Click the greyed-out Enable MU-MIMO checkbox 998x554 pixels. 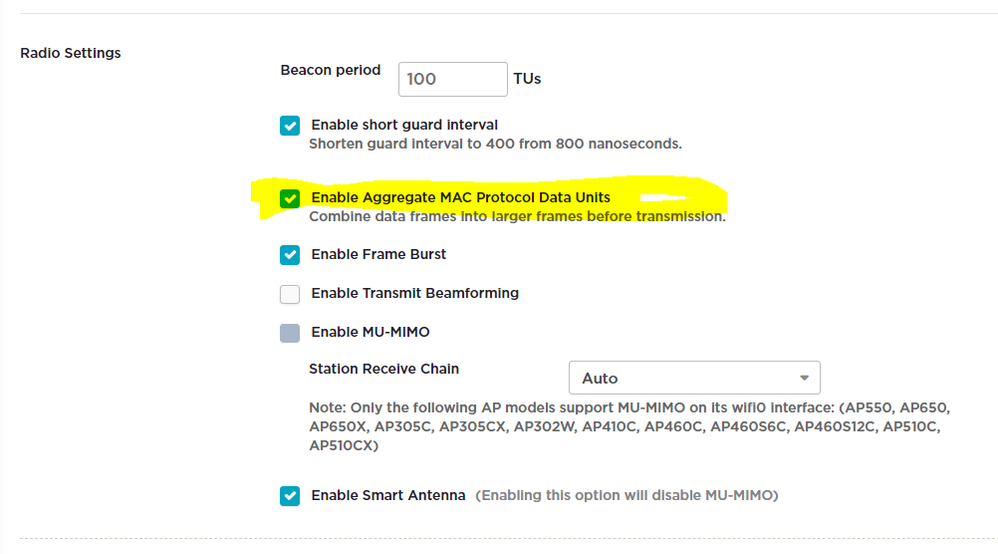290,333
